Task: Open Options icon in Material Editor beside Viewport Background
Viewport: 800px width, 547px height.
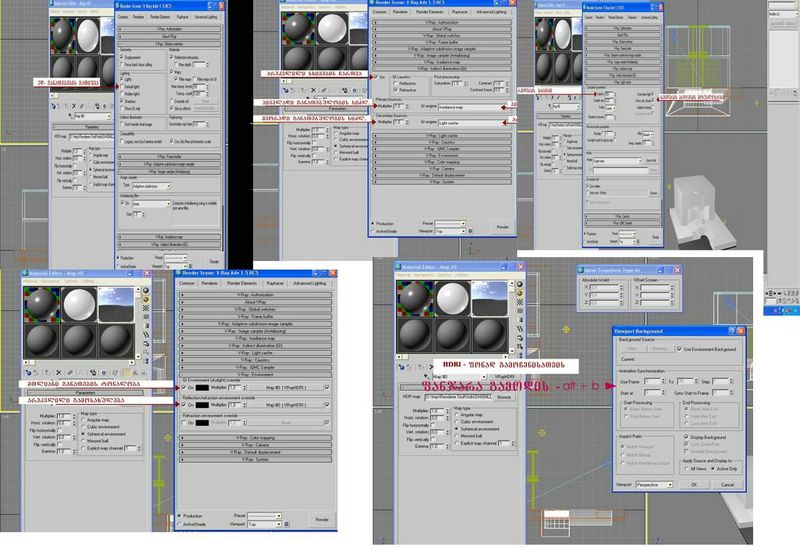Action: pos(520,338)
